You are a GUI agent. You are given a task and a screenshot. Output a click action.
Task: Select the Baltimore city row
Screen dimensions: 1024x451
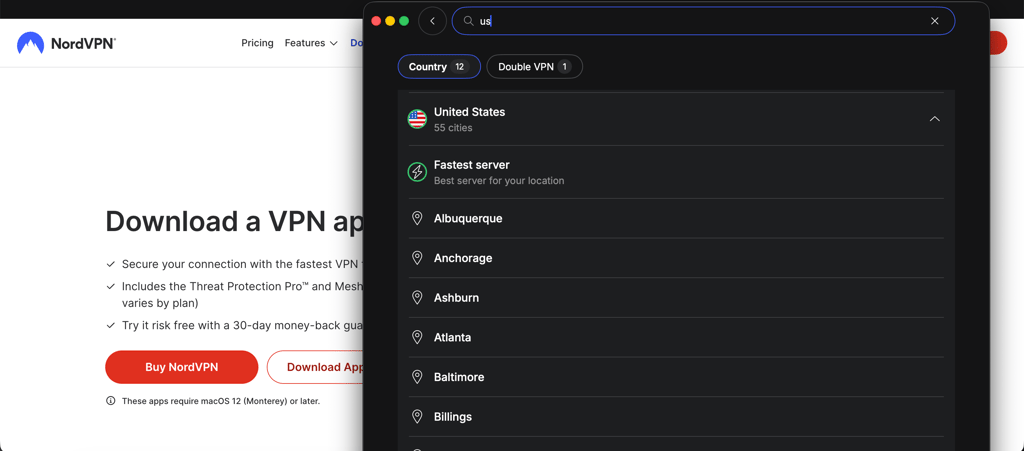coord(676,377)
